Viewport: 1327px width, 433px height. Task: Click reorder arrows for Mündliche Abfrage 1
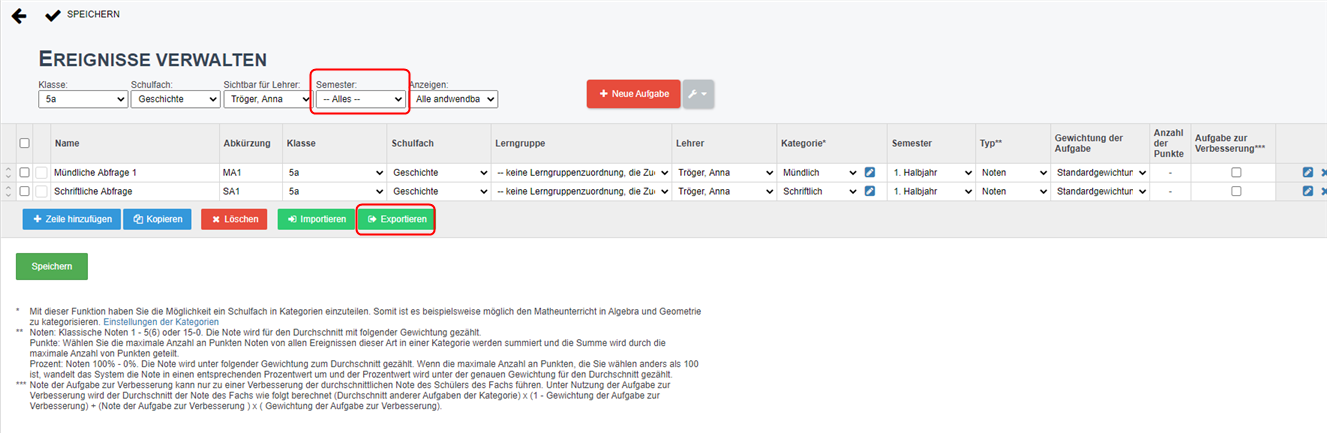(x=8, y=173)
